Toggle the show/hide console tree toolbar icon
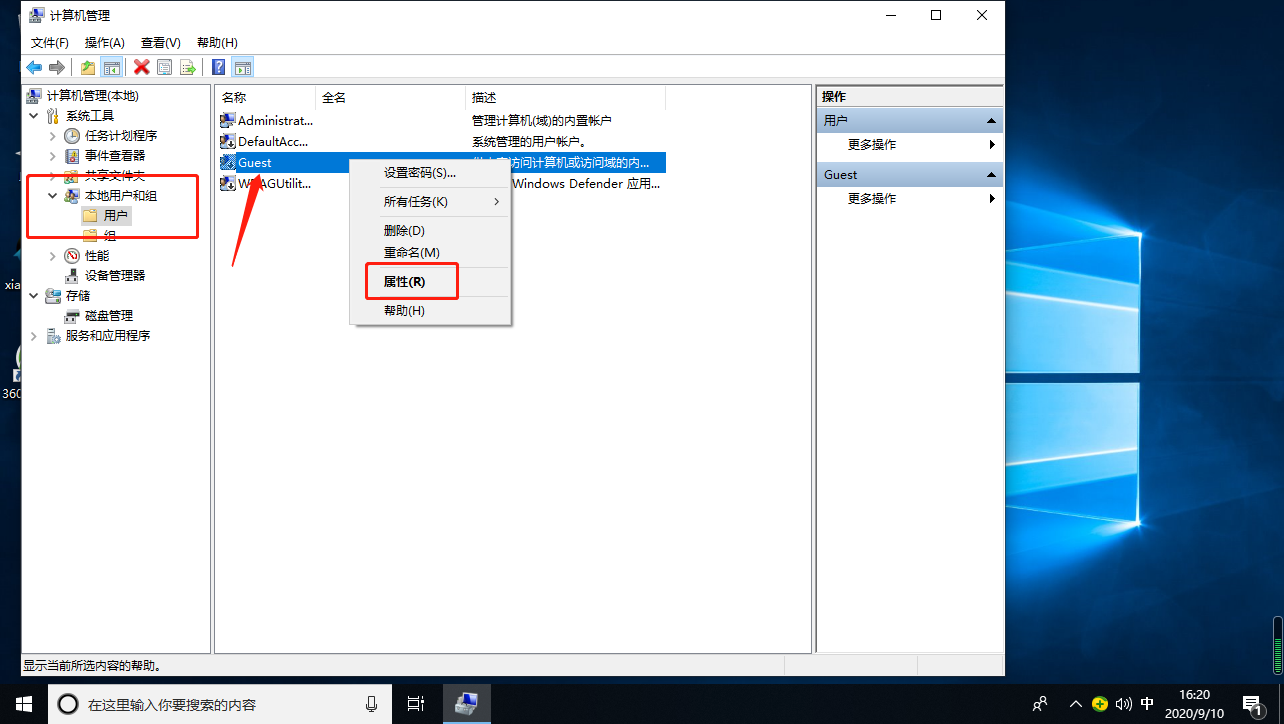1284x724 pixels. tap(112, 67)
